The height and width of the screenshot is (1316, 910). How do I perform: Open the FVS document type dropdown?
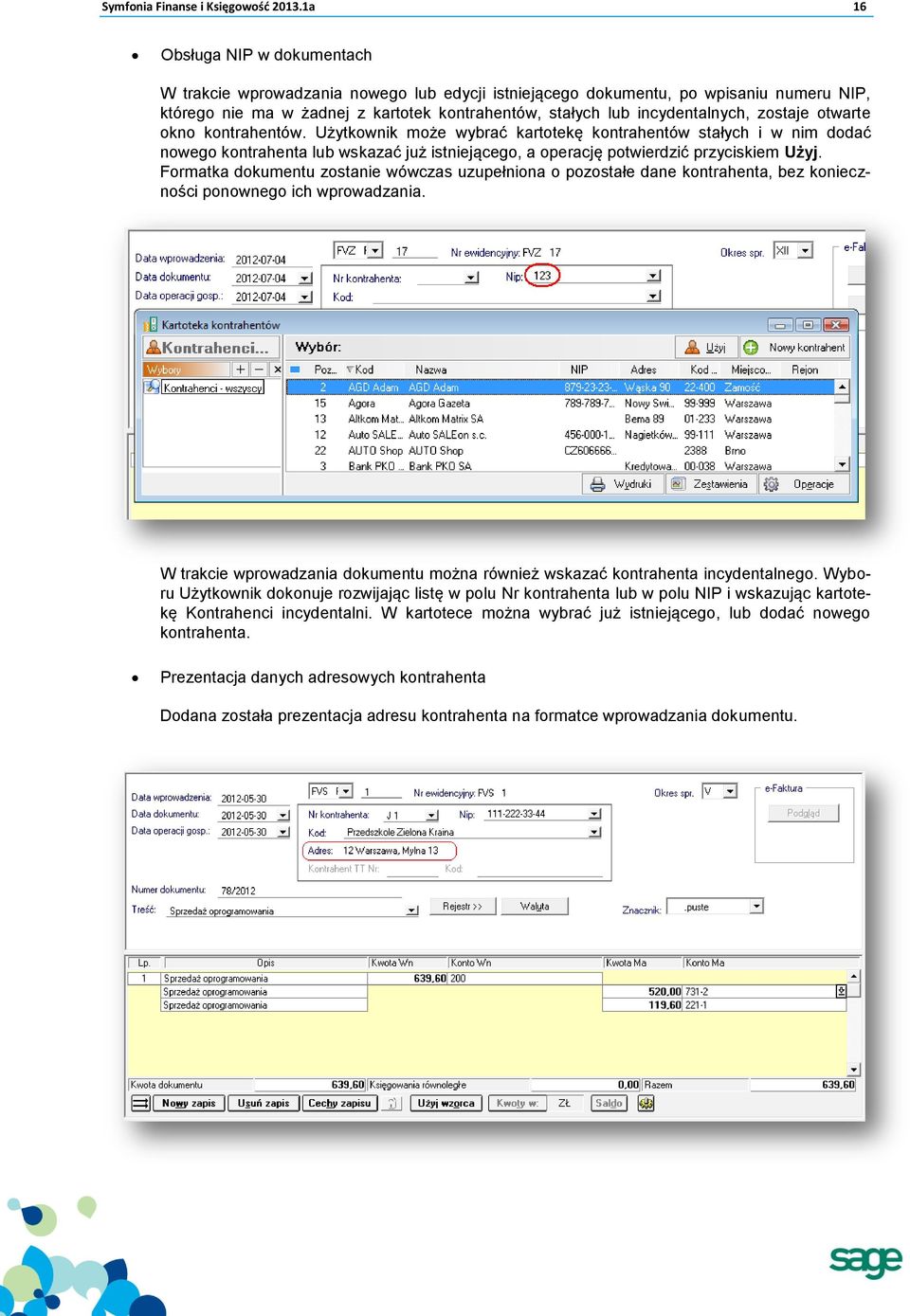tap(346, 791)
